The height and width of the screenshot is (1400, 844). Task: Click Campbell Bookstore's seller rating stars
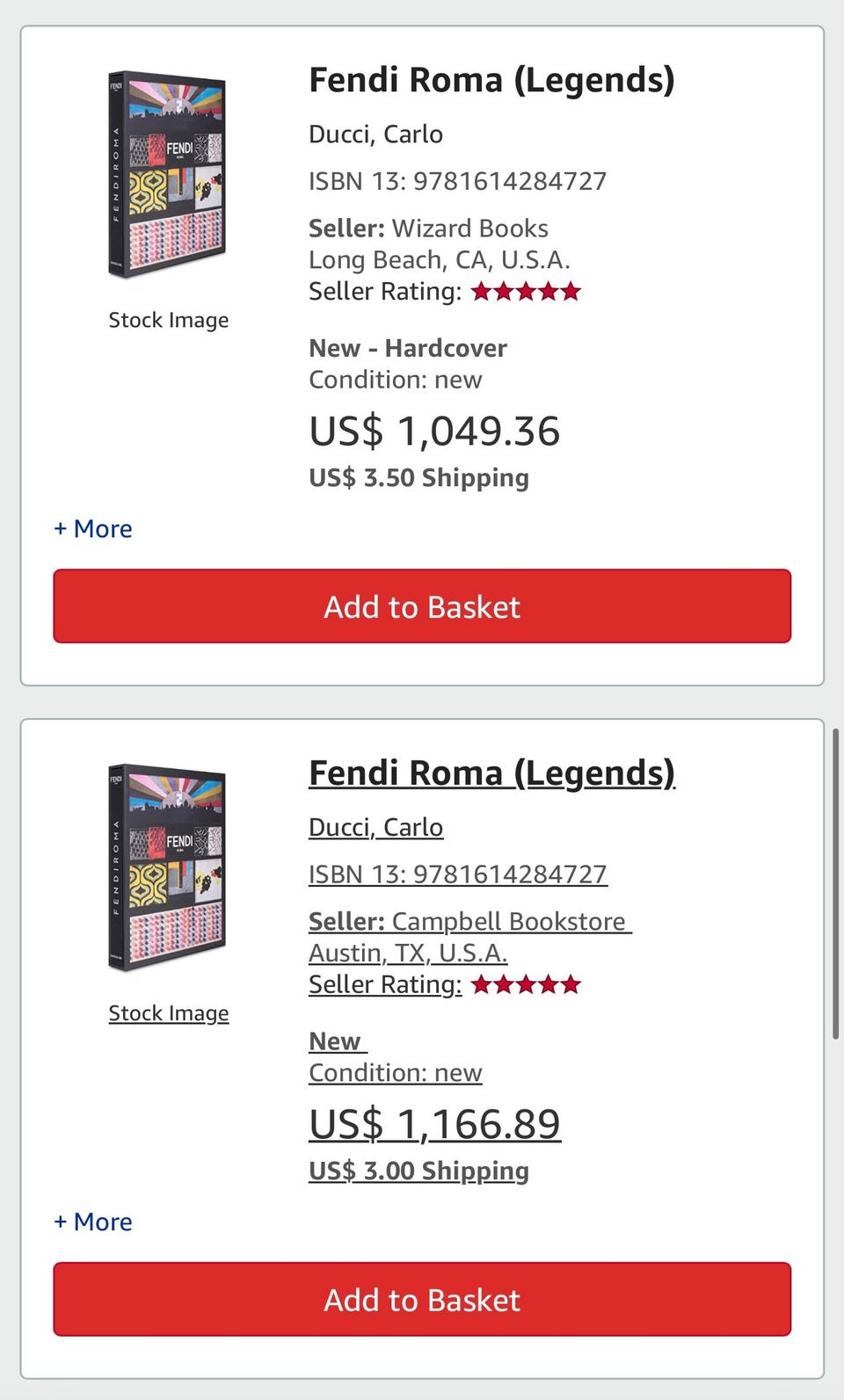pos(526,985)
